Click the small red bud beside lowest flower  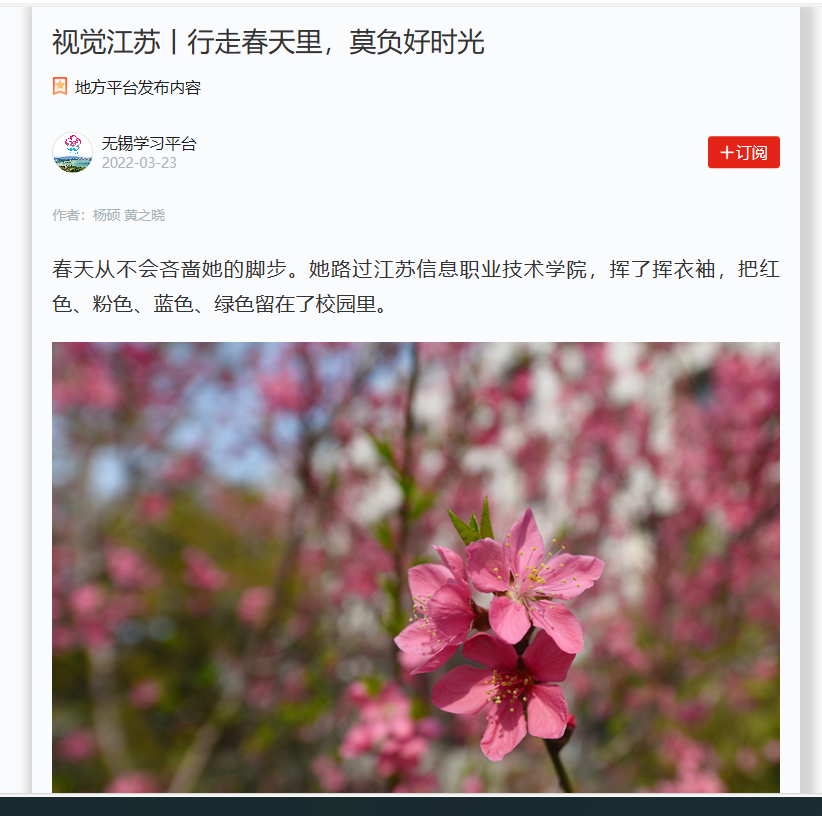[x=570, y=722]
